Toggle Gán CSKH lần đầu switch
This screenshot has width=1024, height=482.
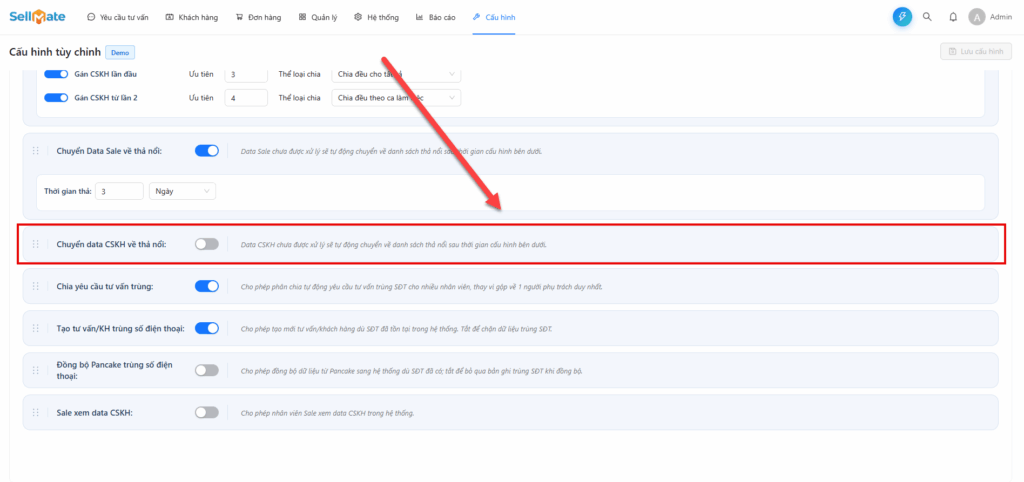coord(56,74)
